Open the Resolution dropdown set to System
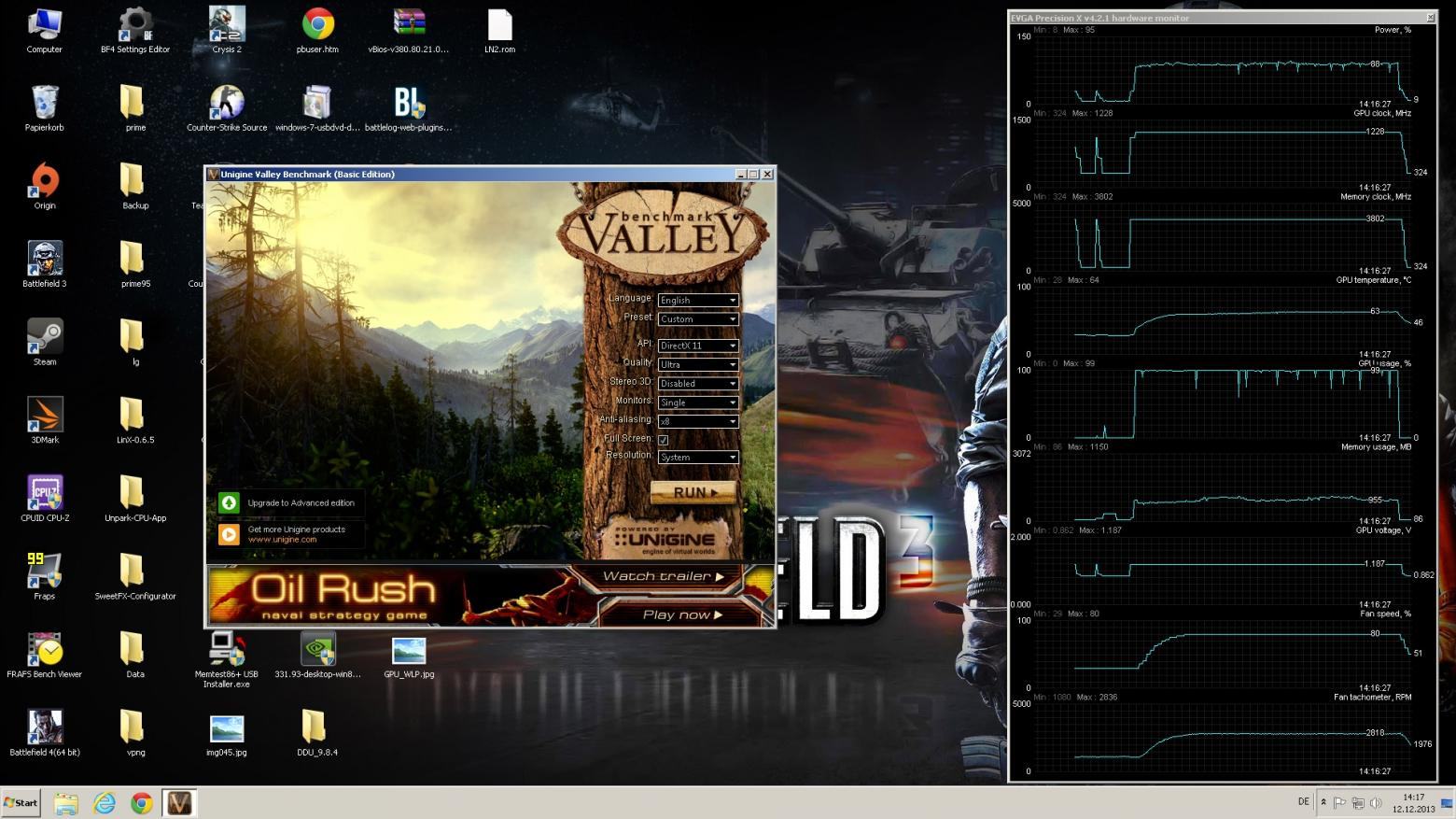Screen dimensions: 1456x819 698,457
